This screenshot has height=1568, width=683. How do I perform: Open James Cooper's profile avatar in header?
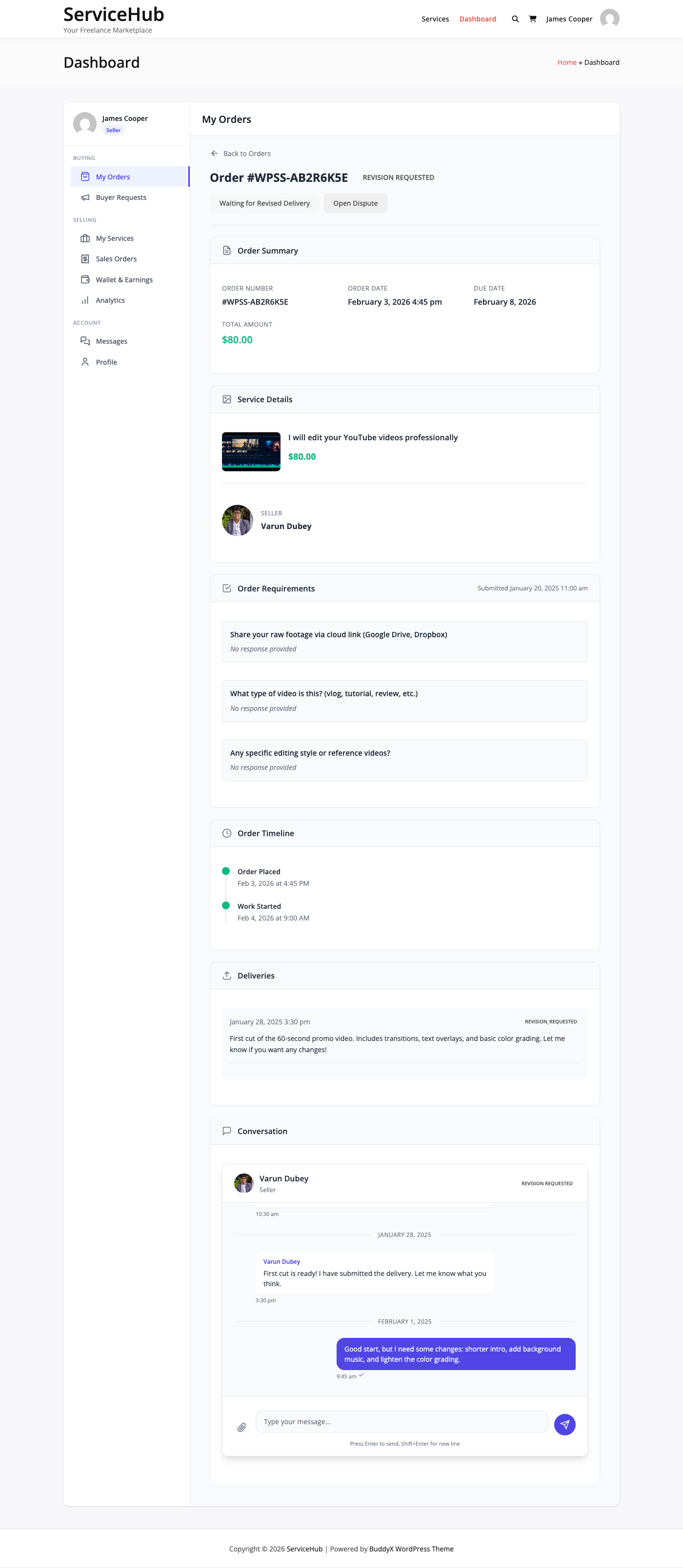click(x=609, y=18)
